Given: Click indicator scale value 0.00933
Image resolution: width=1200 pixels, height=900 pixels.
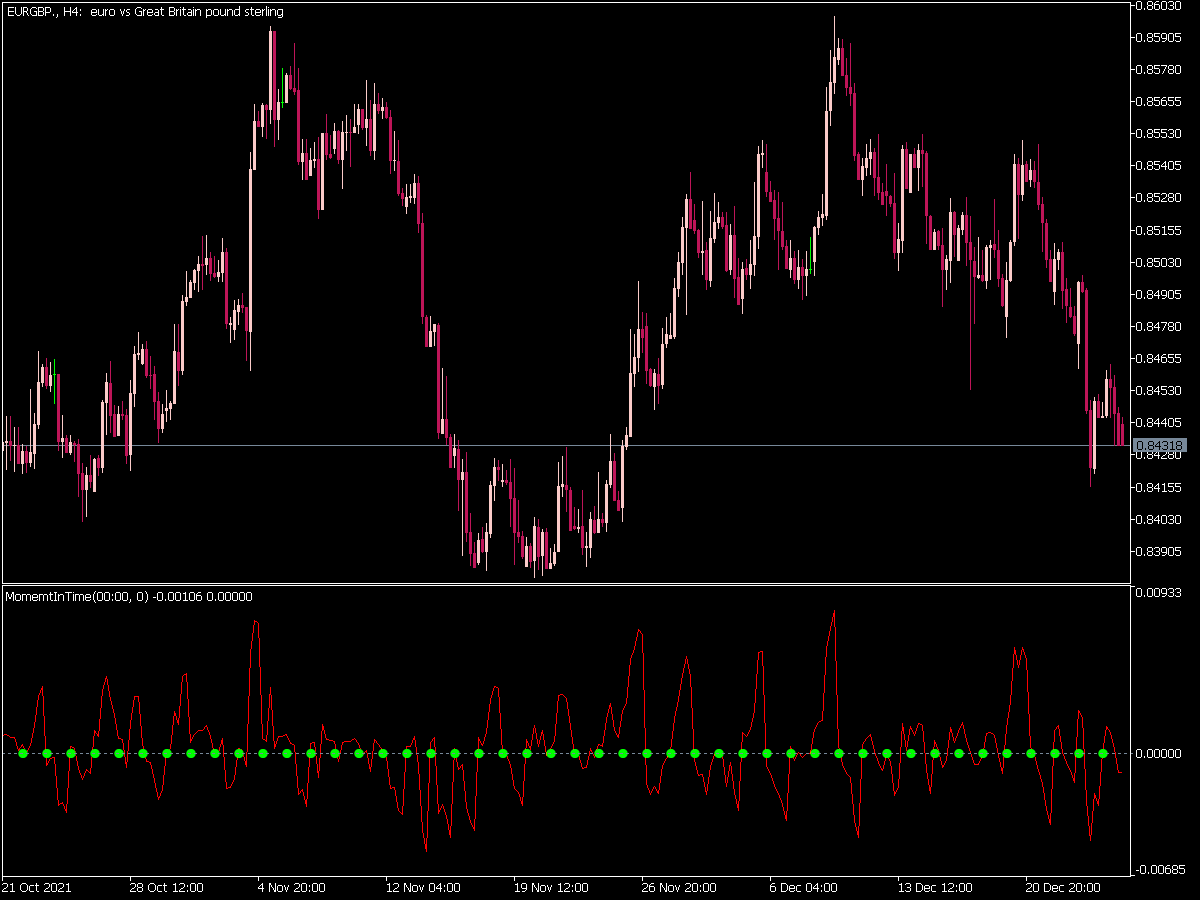Looking at the screenshot, I should [x=1160, y=593].
